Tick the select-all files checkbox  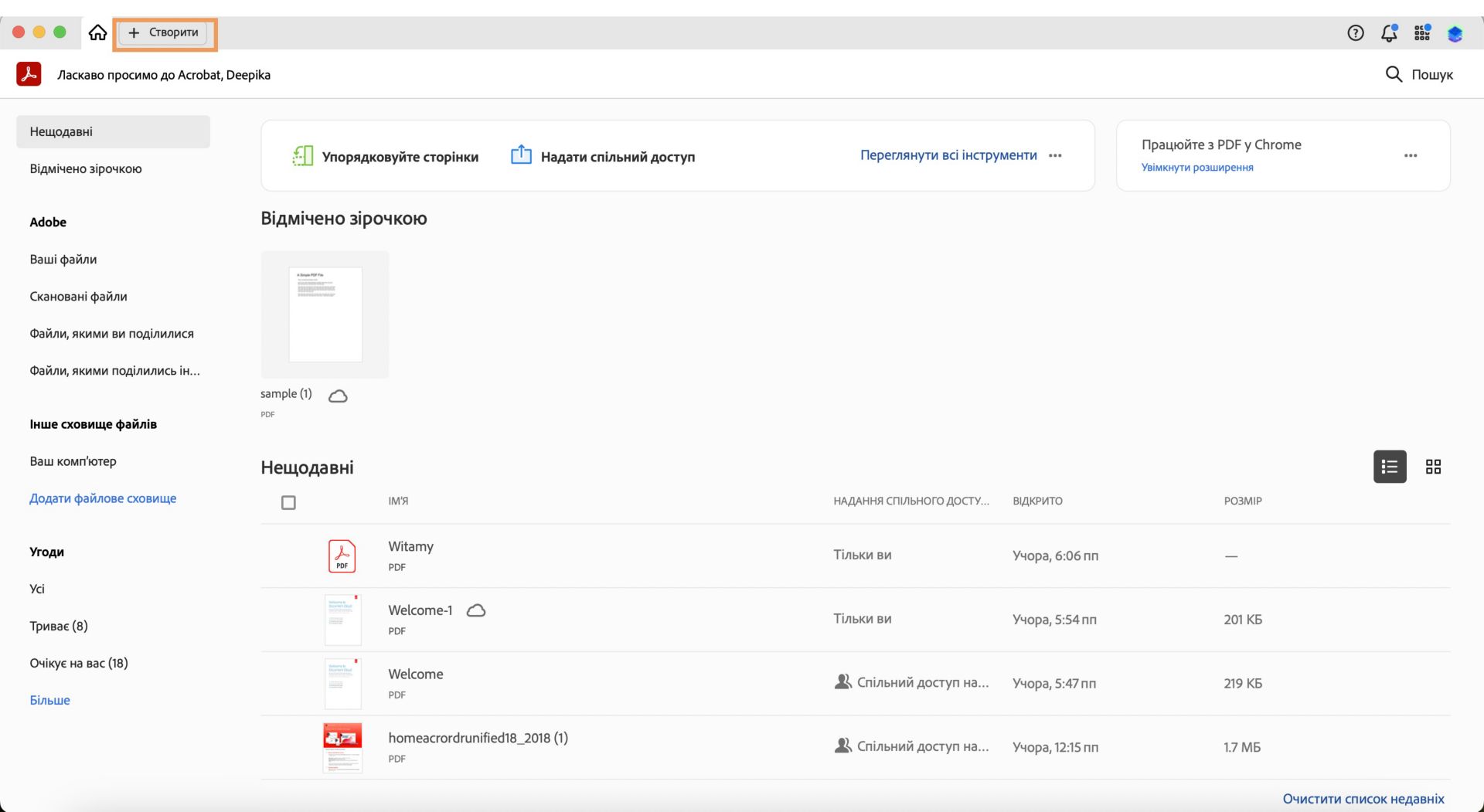288,503
